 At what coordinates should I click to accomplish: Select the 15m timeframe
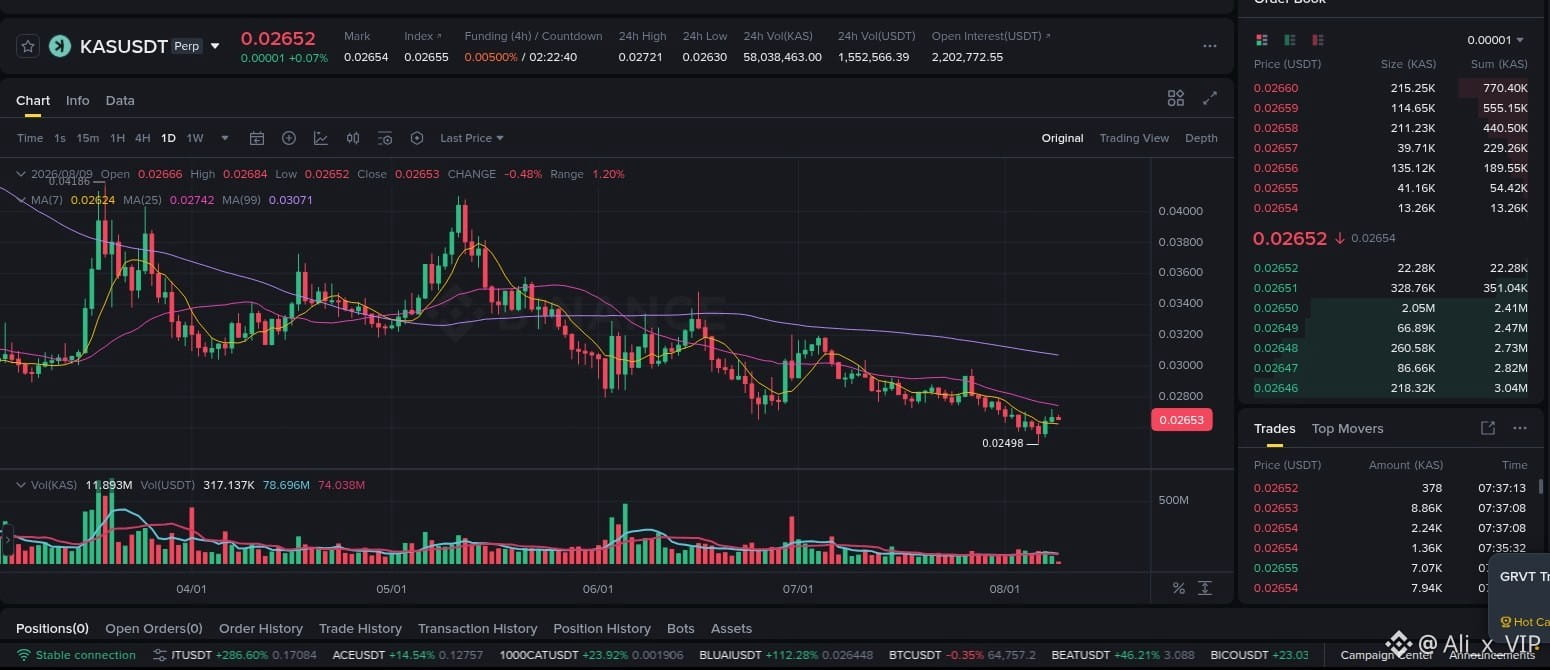pyautogui.click(x=88, y=138)
